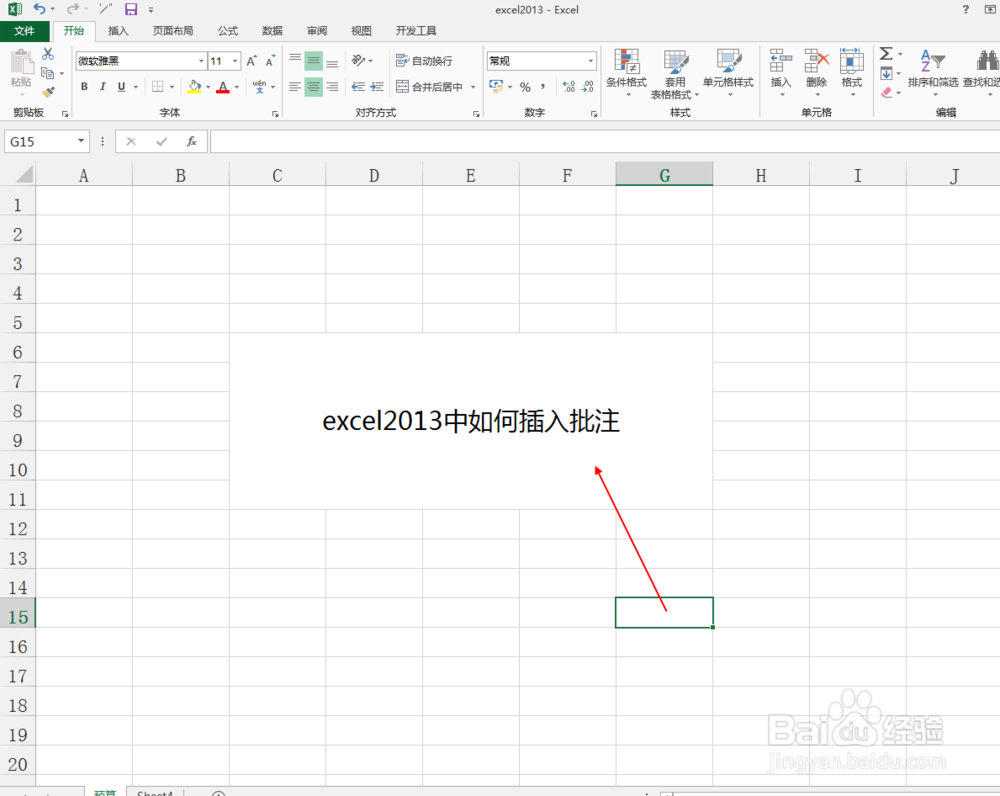Click inside the formula bar input

click(605, 141)
